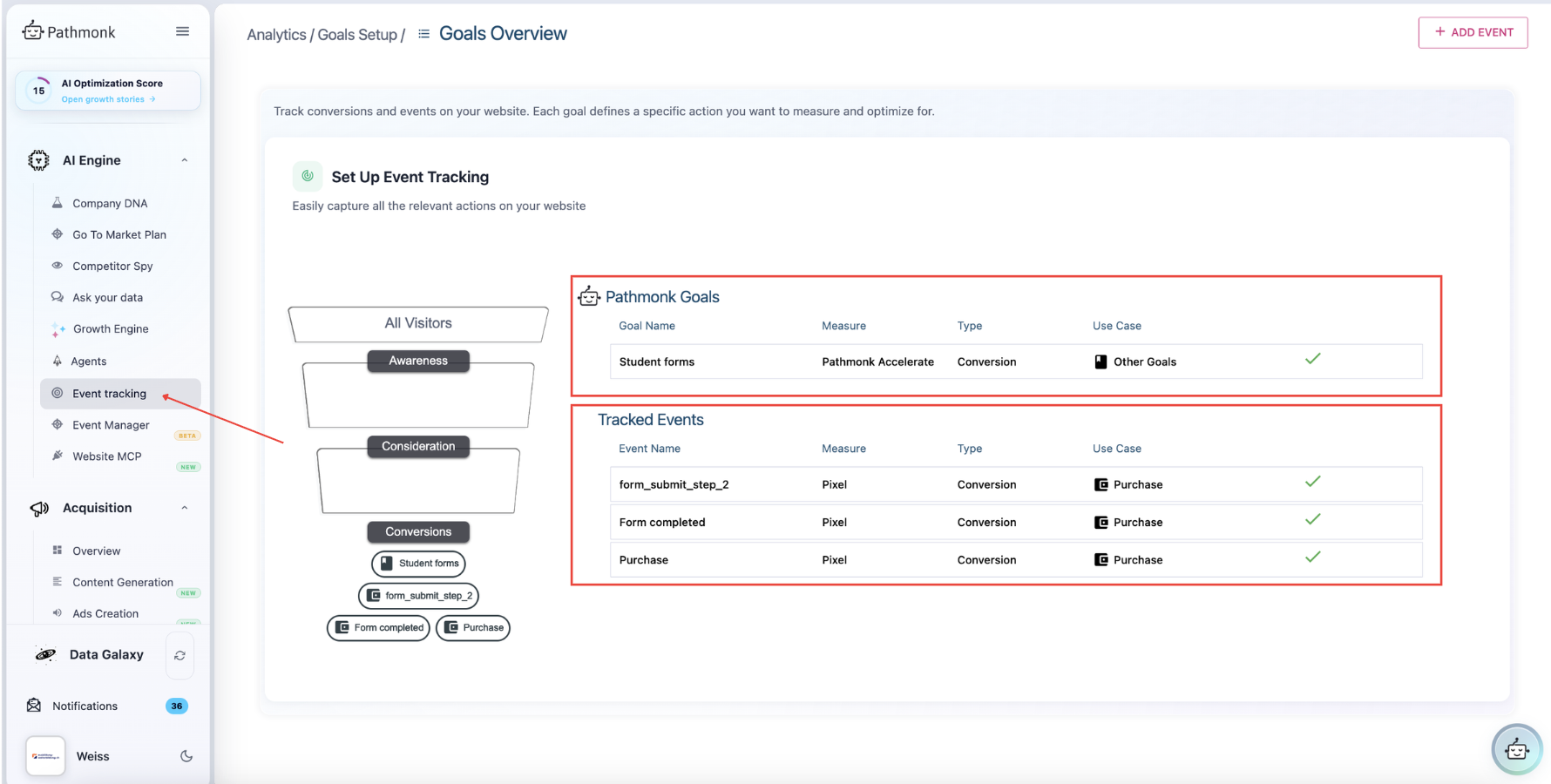This screenshot has width=1551, height=784.
Task: Click the Ads Creation speaker icon
Action: pos(58,613)
